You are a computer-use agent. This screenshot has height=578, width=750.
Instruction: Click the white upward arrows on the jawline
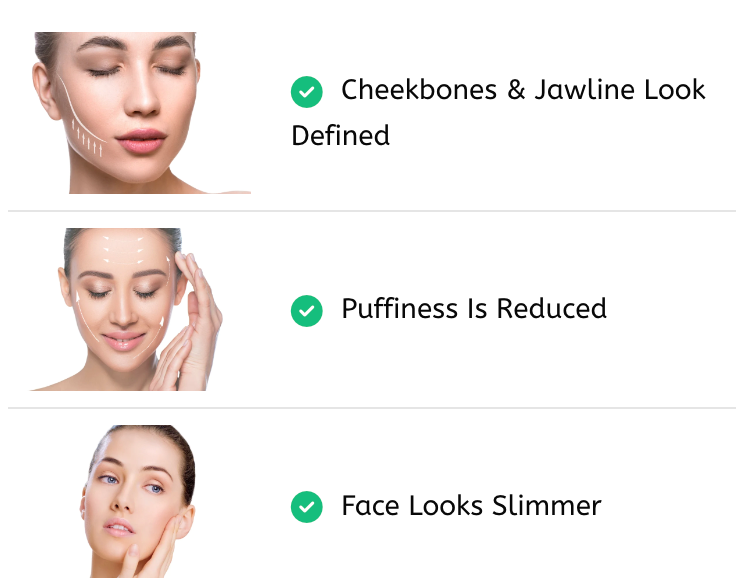[x=87, y=138]
